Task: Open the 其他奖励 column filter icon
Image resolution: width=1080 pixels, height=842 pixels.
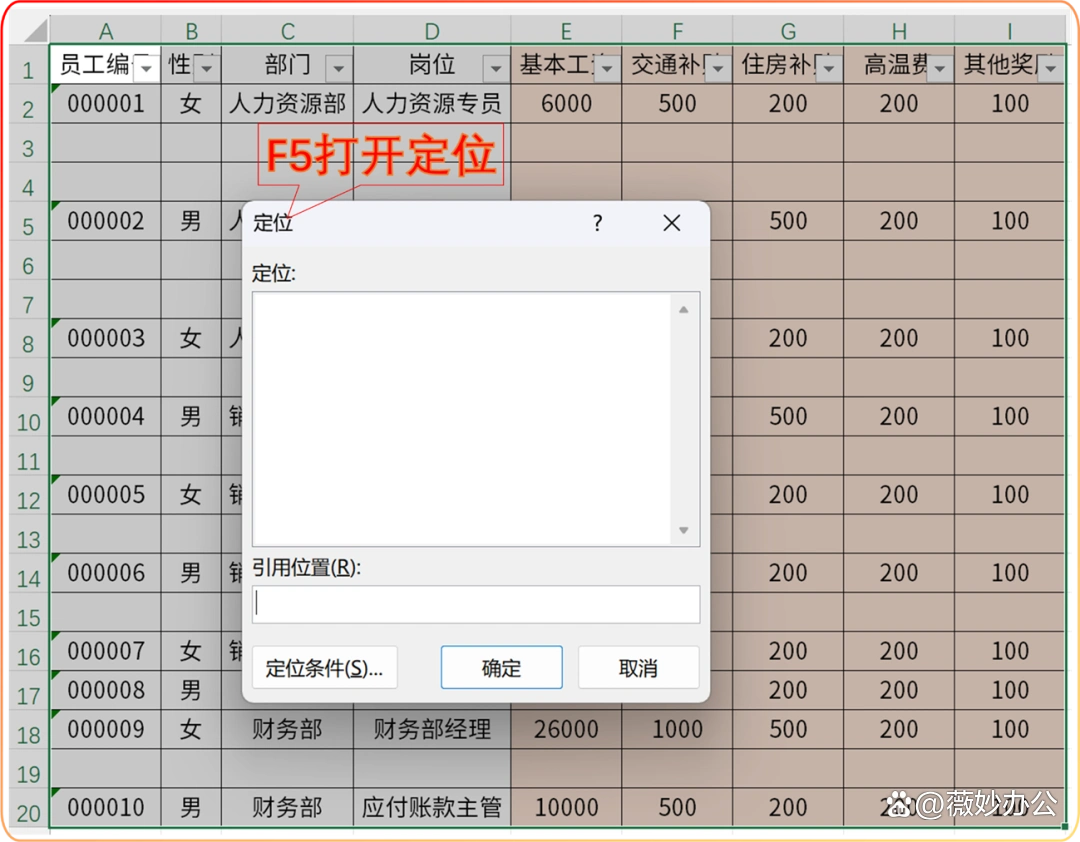Action: pyautogui.click(x=1048, y=66)
